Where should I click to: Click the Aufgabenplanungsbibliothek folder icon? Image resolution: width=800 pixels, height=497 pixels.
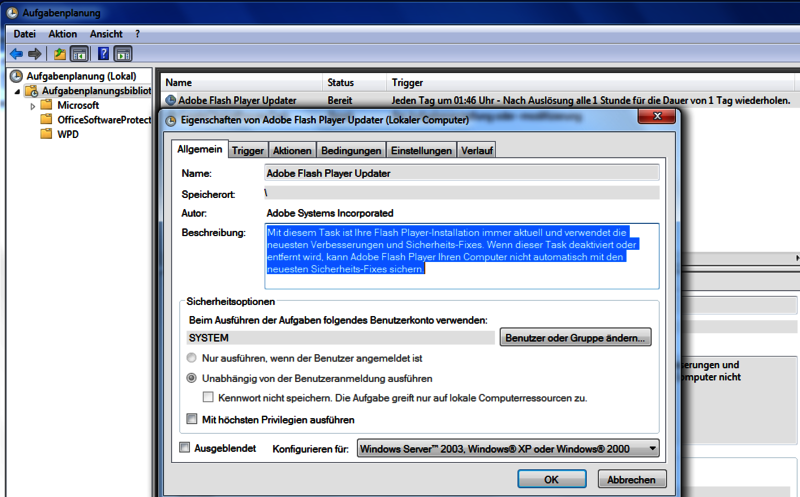[x=32, y=91]
